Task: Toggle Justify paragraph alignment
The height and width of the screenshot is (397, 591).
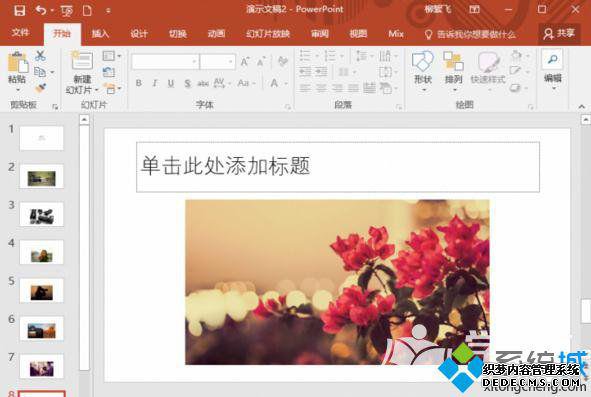Action: (x=354, y=88)
